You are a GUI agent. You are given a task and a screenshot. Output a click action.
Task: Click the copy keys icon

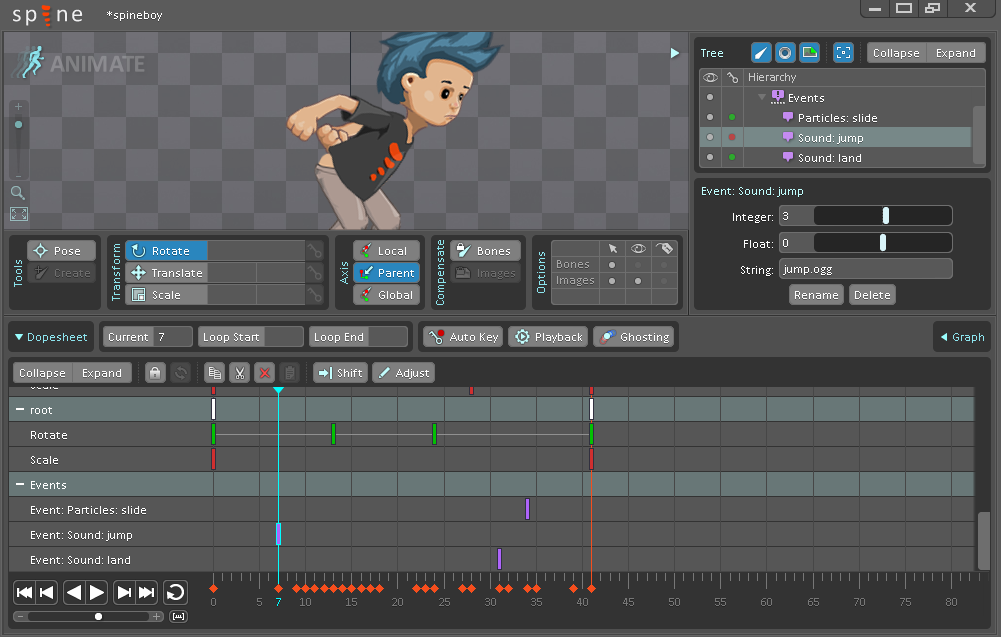(x=213, y=373)
